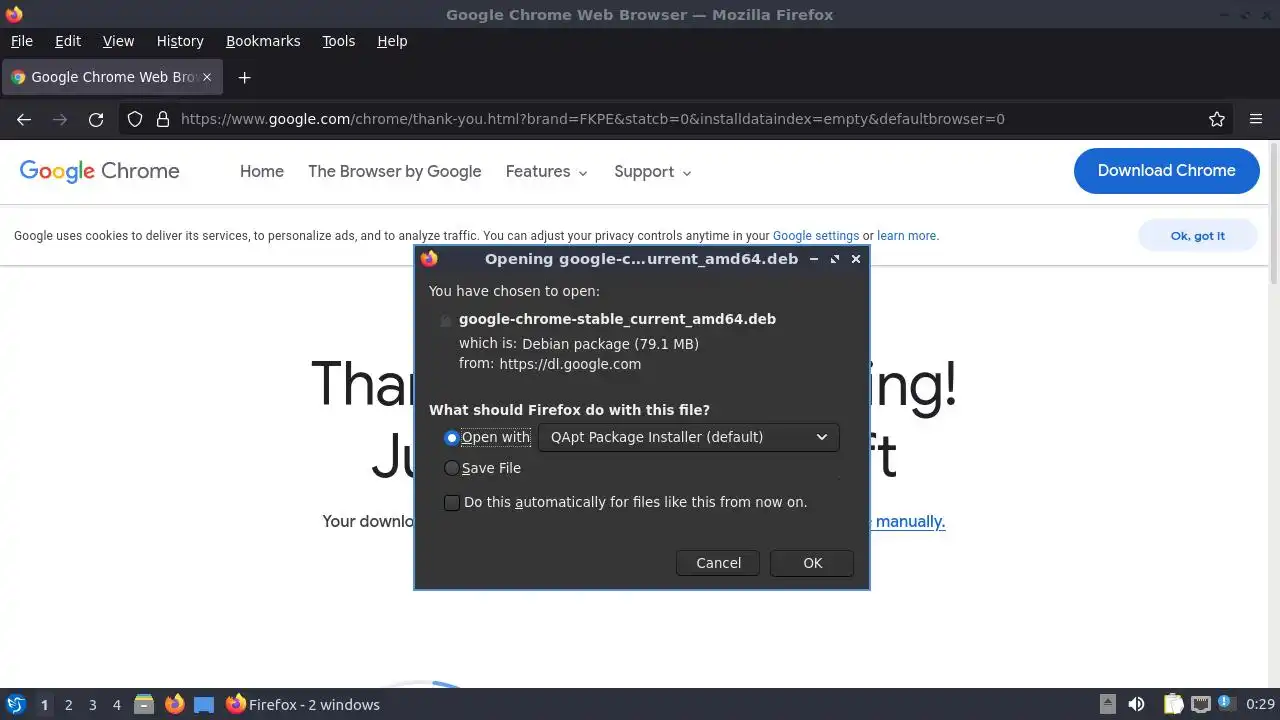Click the page vertical scrollbar

(1274, 213)
